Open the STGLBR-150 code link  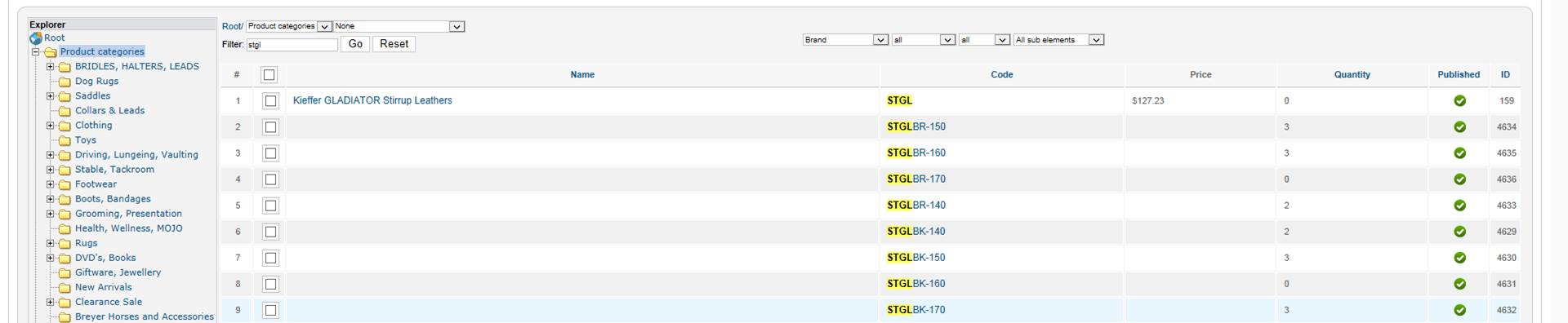click(916, 127)
